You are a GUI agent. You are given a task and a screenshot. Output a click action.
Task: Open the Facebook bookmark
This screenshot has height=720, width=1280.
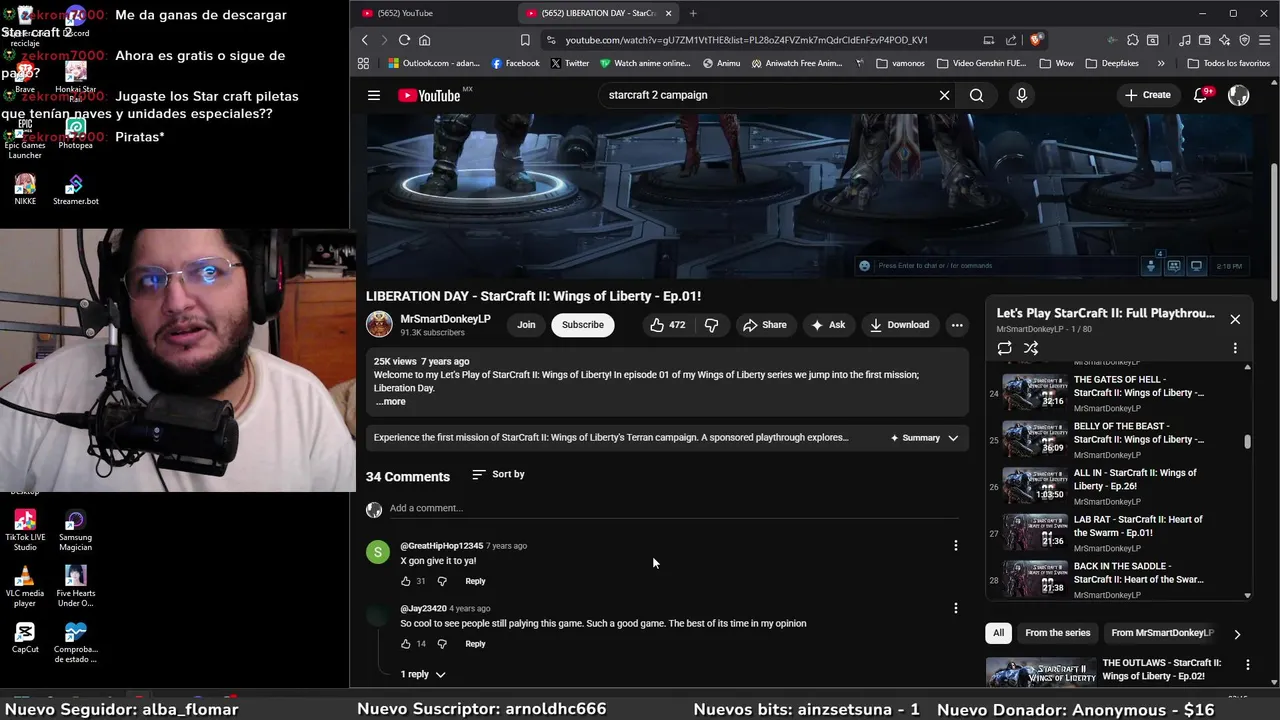click(515, 63)
